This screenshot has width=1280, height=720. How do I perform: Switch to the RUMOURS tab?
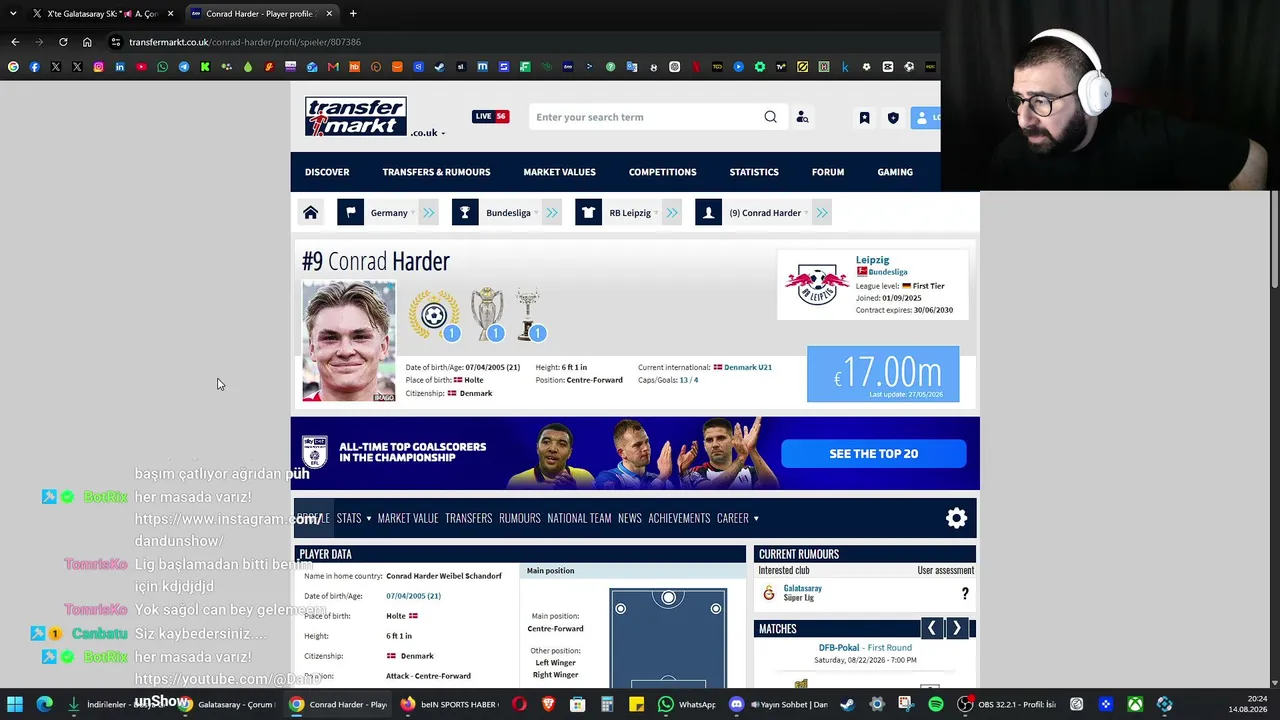click(520, 518)
